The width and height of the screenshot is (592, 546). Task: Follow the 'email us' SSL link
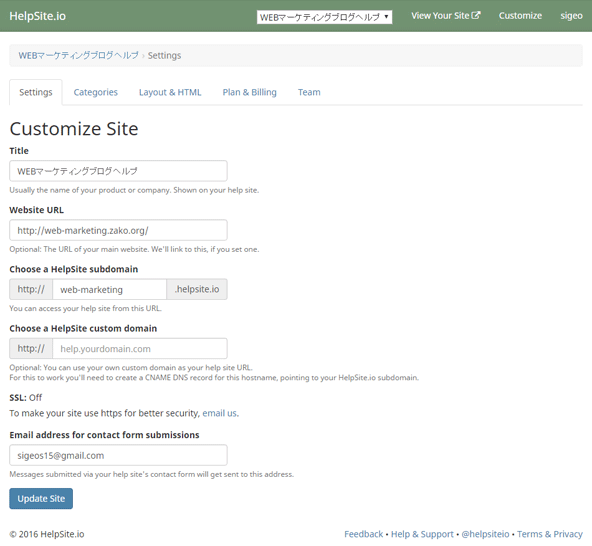pos(220,413)
